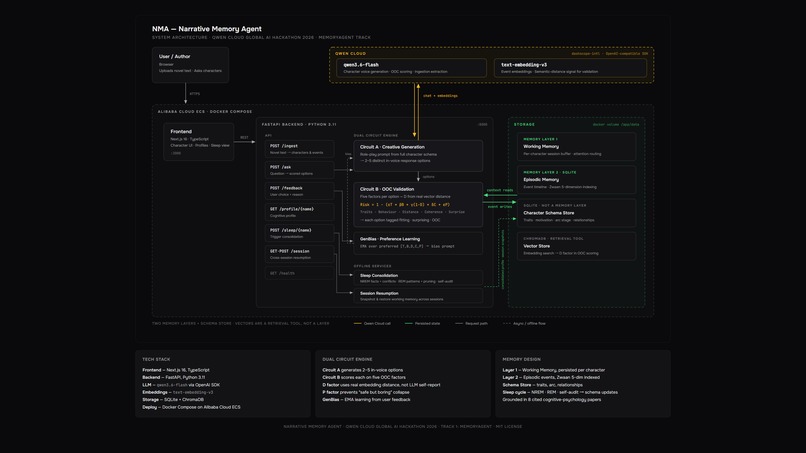
Task: Click the "Qwen Cloud call" legend entry
Action: coord(372,323)
